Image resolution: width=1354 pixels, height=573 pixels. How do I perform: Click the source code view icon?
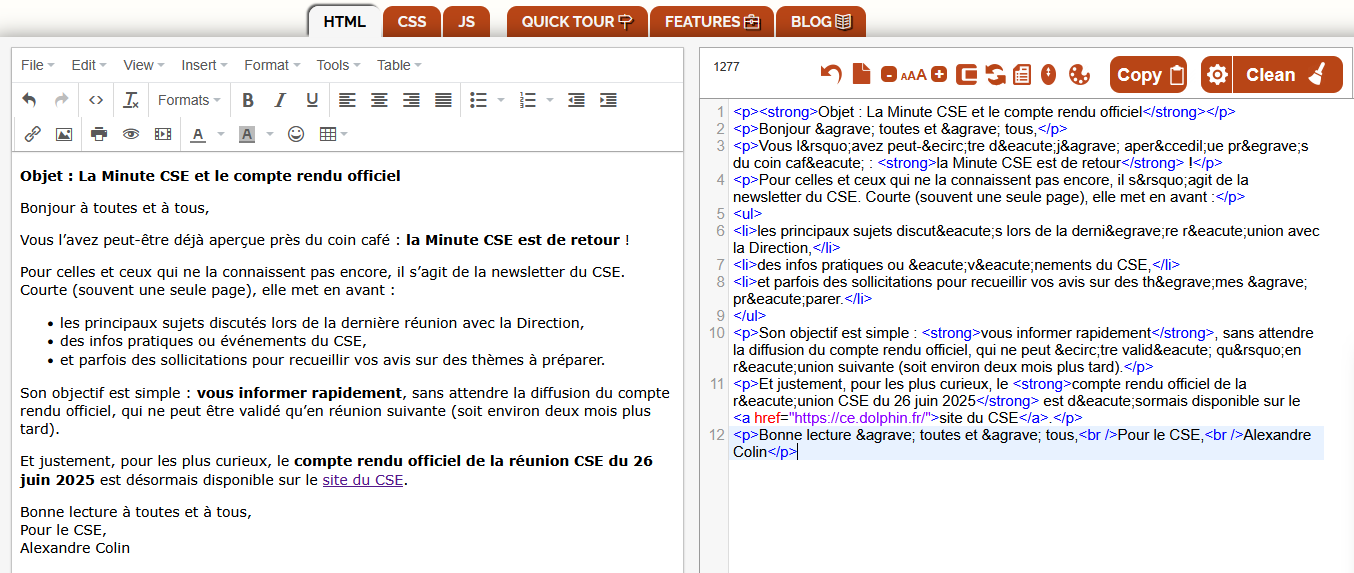pyautogui.click(x=96, y=100)
